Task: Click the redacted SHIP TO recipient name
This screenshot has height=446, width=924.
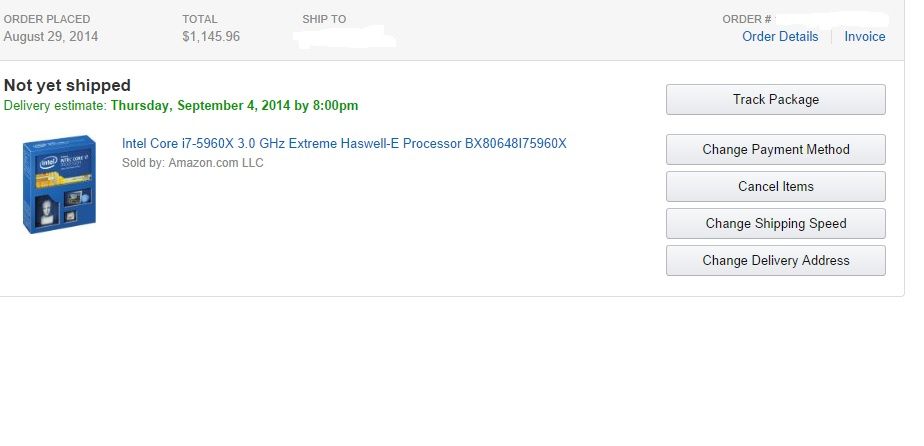Action: (345, 37)
